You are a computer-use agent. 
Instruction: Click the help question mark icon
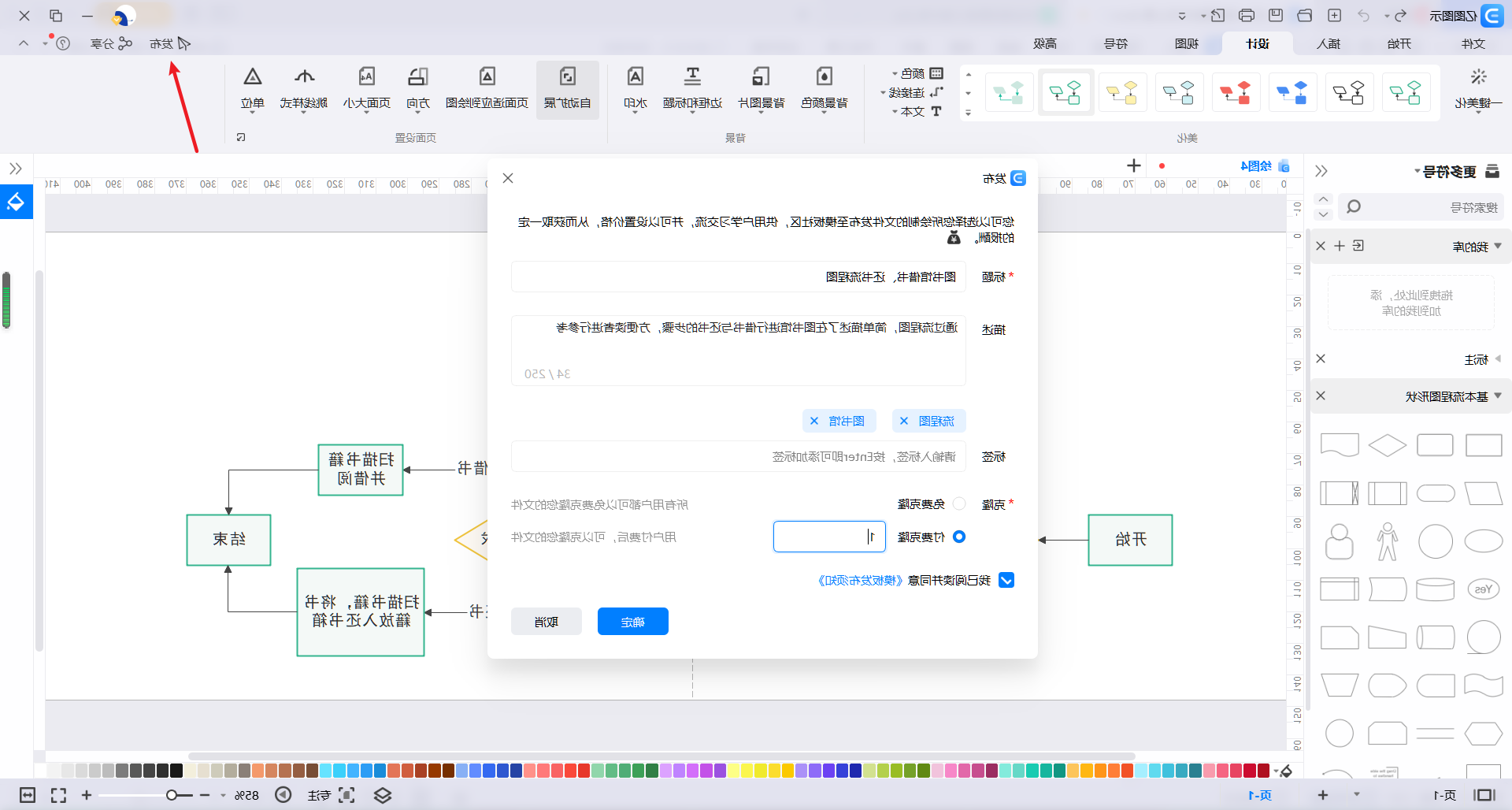(63, 43)
